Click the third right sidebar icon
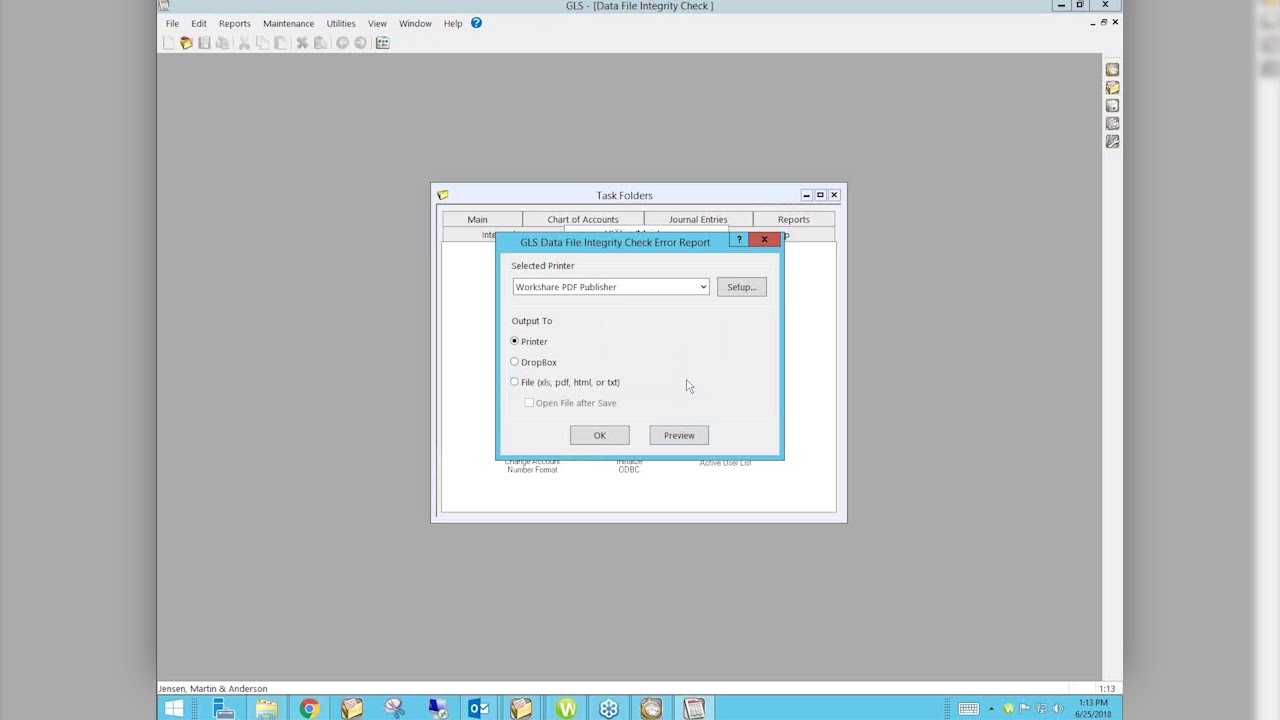Image resolution: width=1280 pixels, height=720 pixels. [1112, 106]
